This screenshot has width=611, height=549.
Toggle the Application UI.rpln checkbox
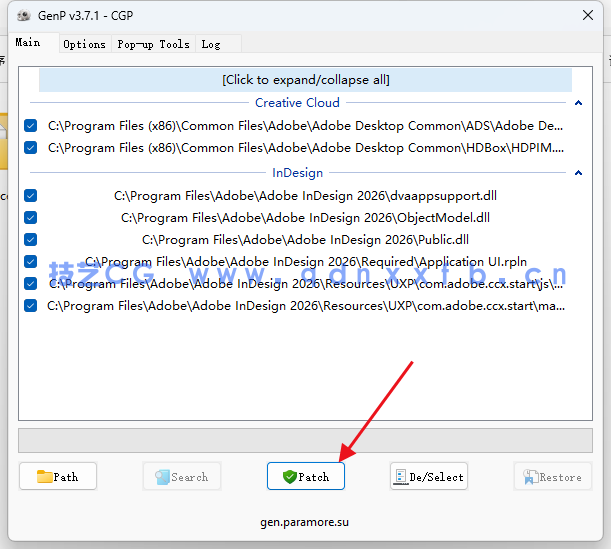point(31,262)
